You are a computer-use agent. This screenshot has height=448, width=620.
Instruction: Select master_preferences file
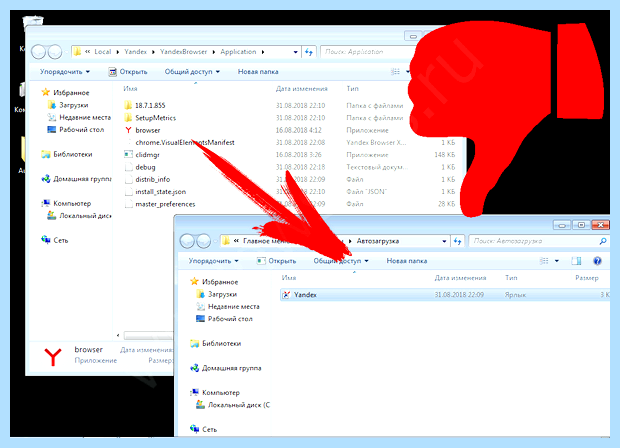(x=160, y=204)
